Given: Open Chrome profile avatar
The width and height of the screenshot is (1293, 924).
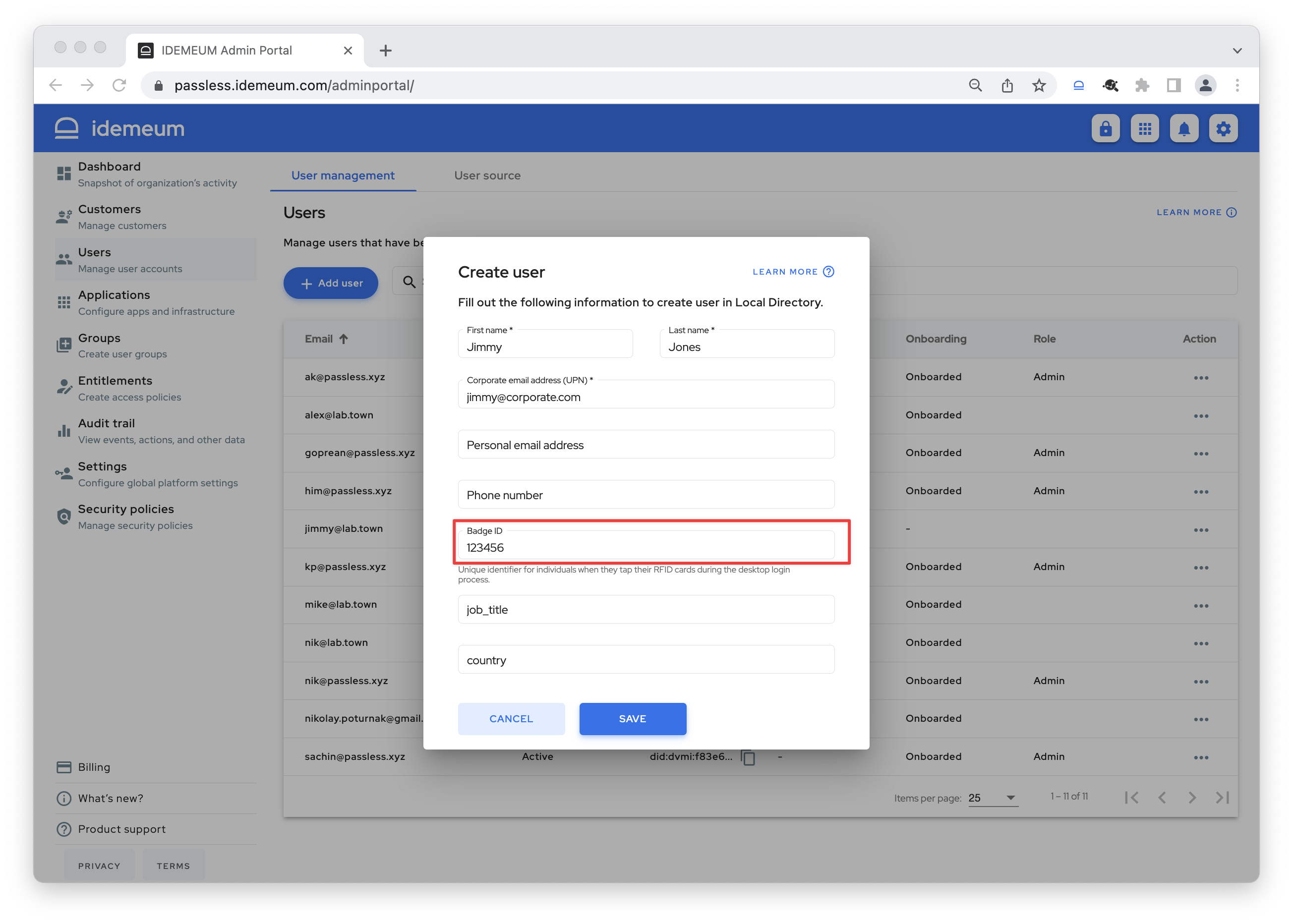Looking at the screenshot, I should coord(1205,85).
